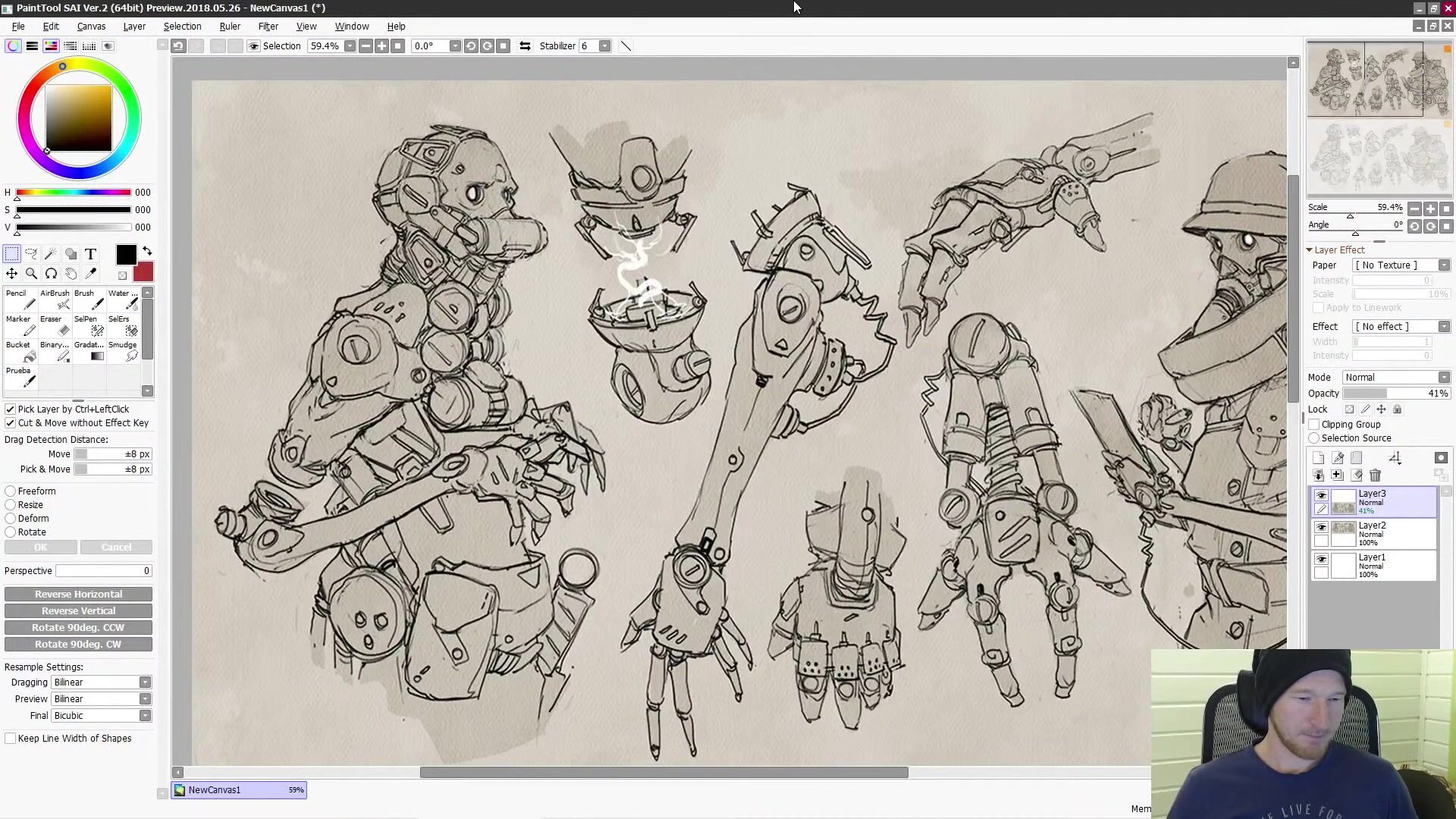
Task: Create a new normal layer
Action: (x=1318, y=458)
